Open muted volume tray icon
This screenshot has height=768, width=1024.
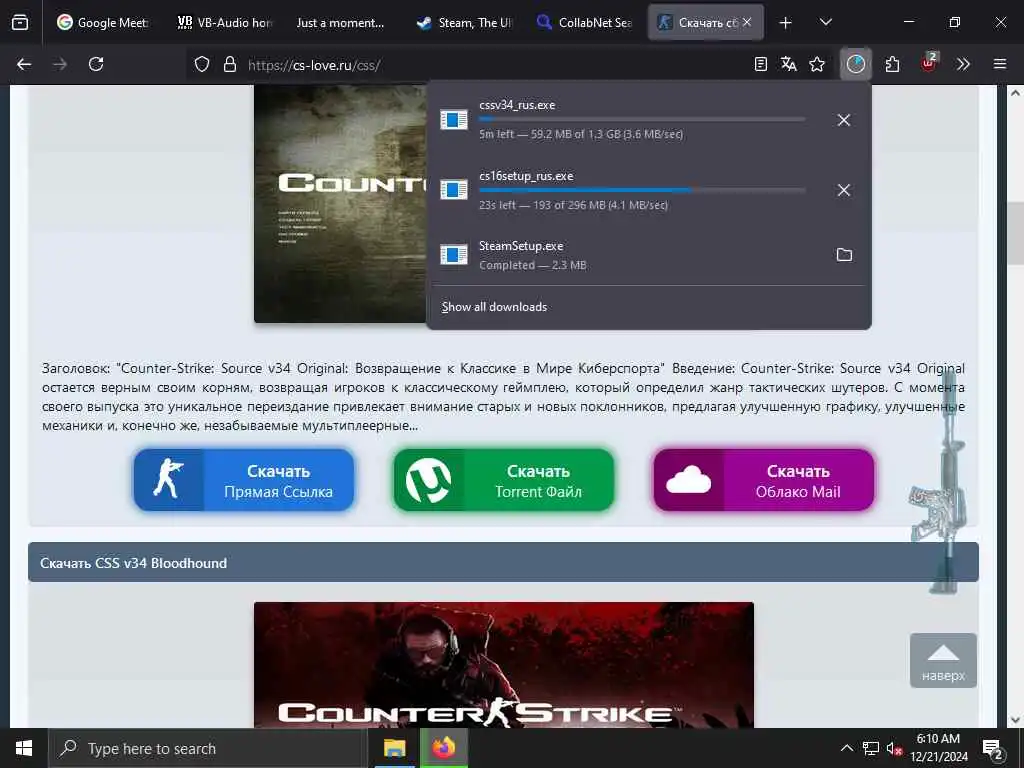click(894, 749)
